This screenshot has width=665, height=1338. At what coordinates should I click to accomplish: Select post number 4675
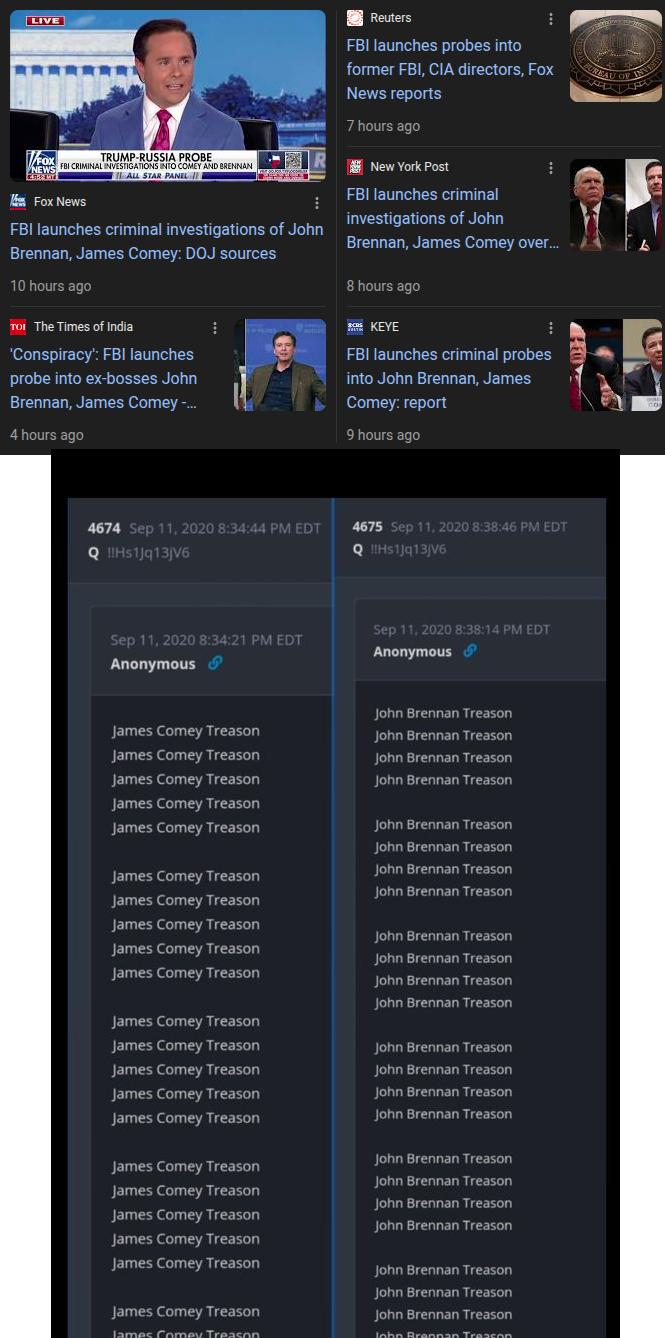tap(368, 527)
